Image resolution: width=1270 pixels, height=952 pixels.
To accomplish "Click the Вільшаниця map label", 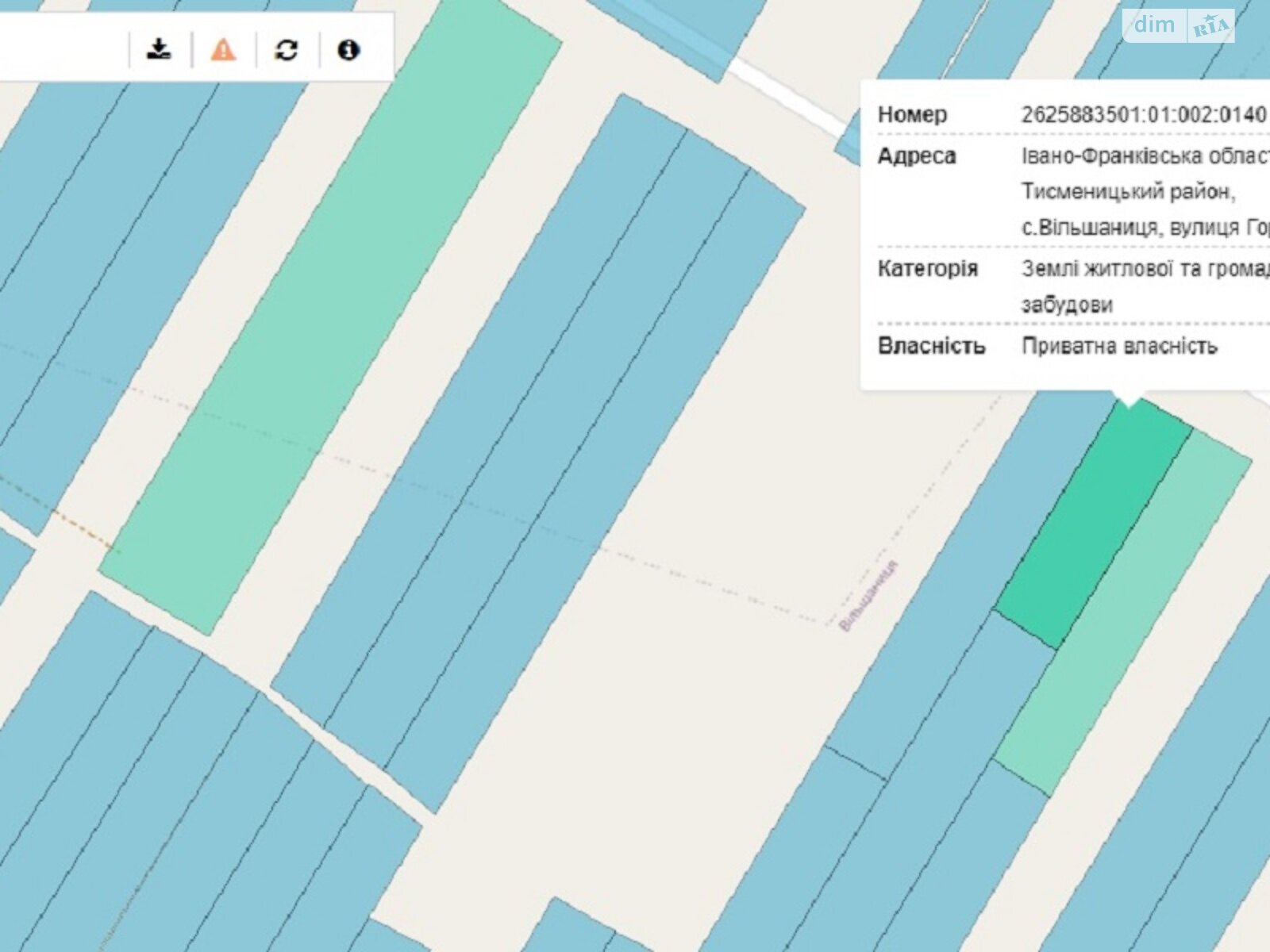I will coord(868,596).
